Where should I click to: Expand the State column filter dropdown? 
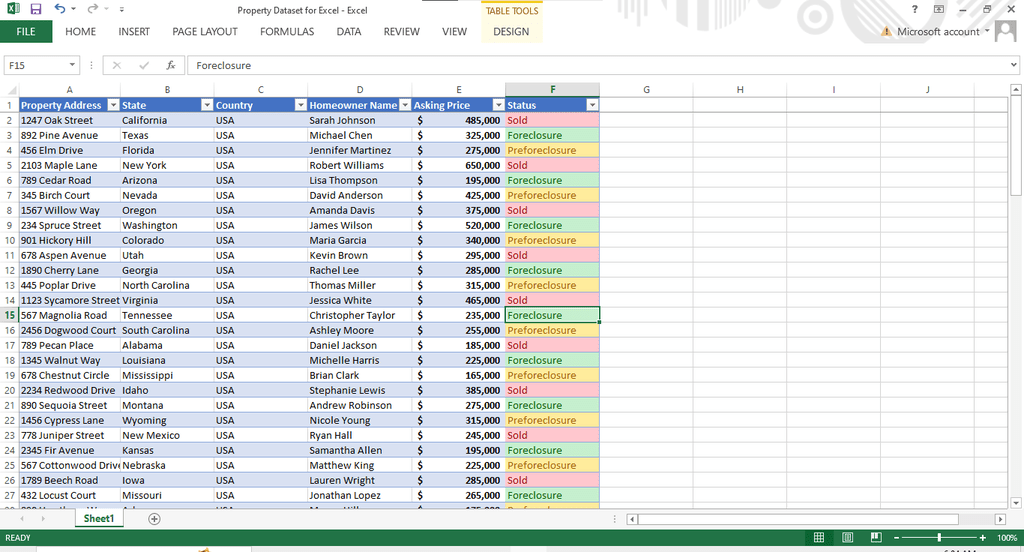coord(206,105)
